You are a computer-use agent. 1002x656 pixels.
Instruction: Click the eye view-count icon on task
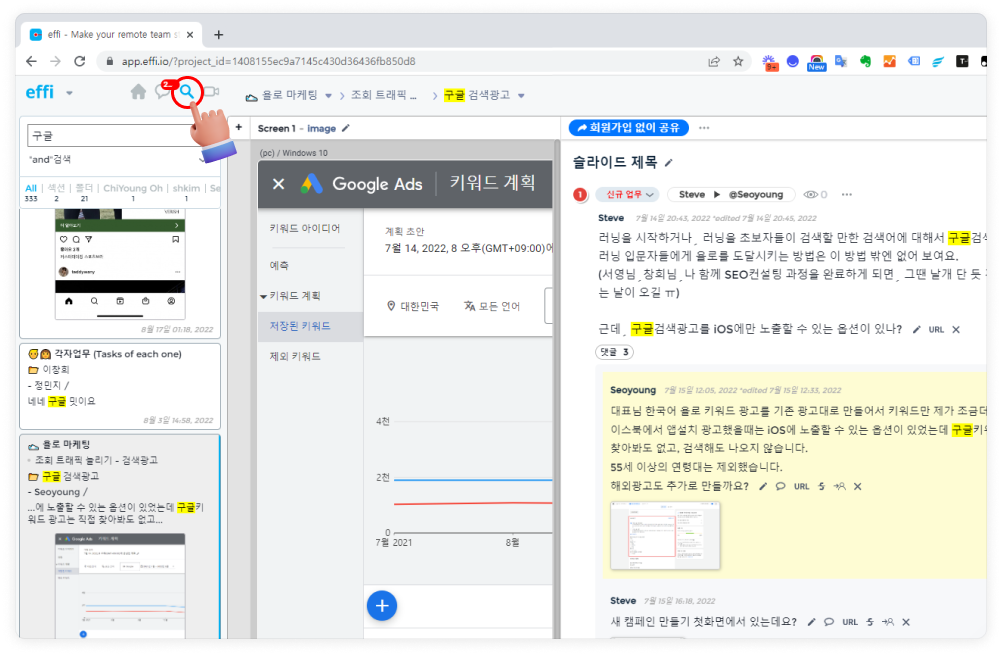point(811,195)
